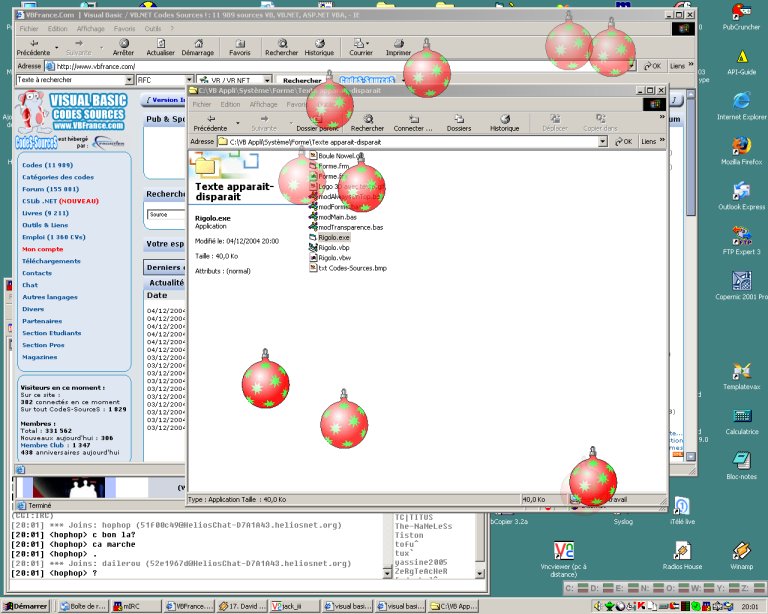
Task: Open Historique in the Explorer toolbar
Action: point(504,123)
